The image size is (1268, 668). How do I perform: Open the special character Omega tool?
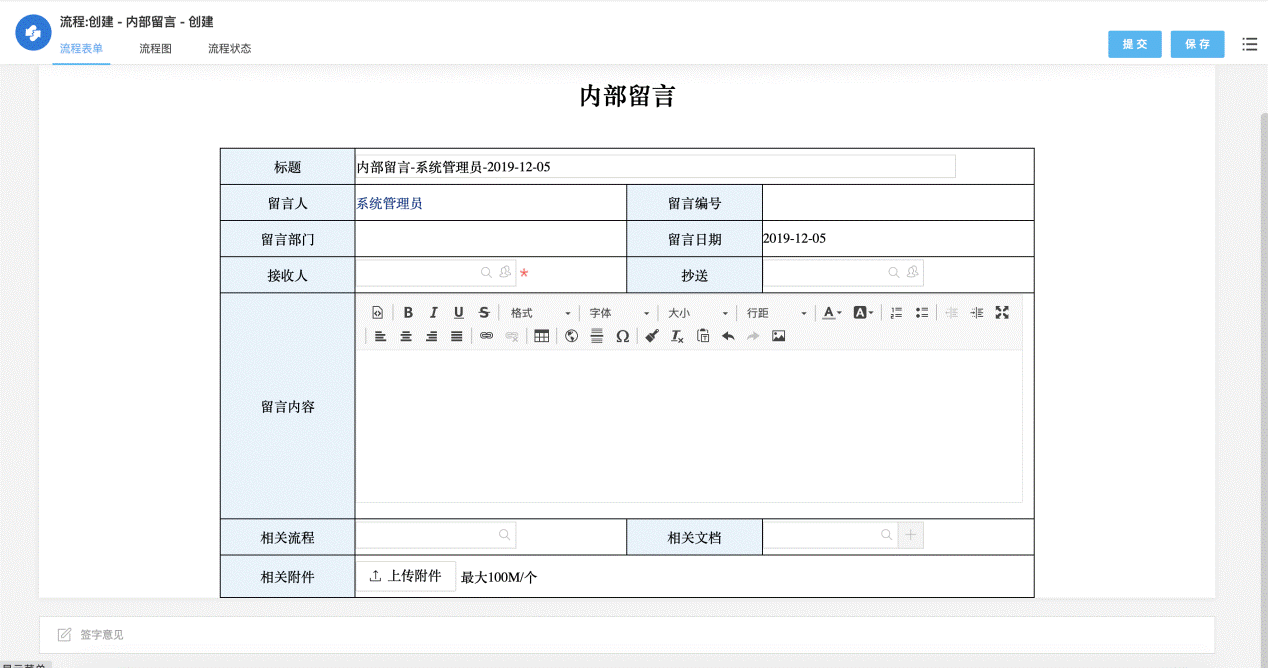[x=622, y=336]
